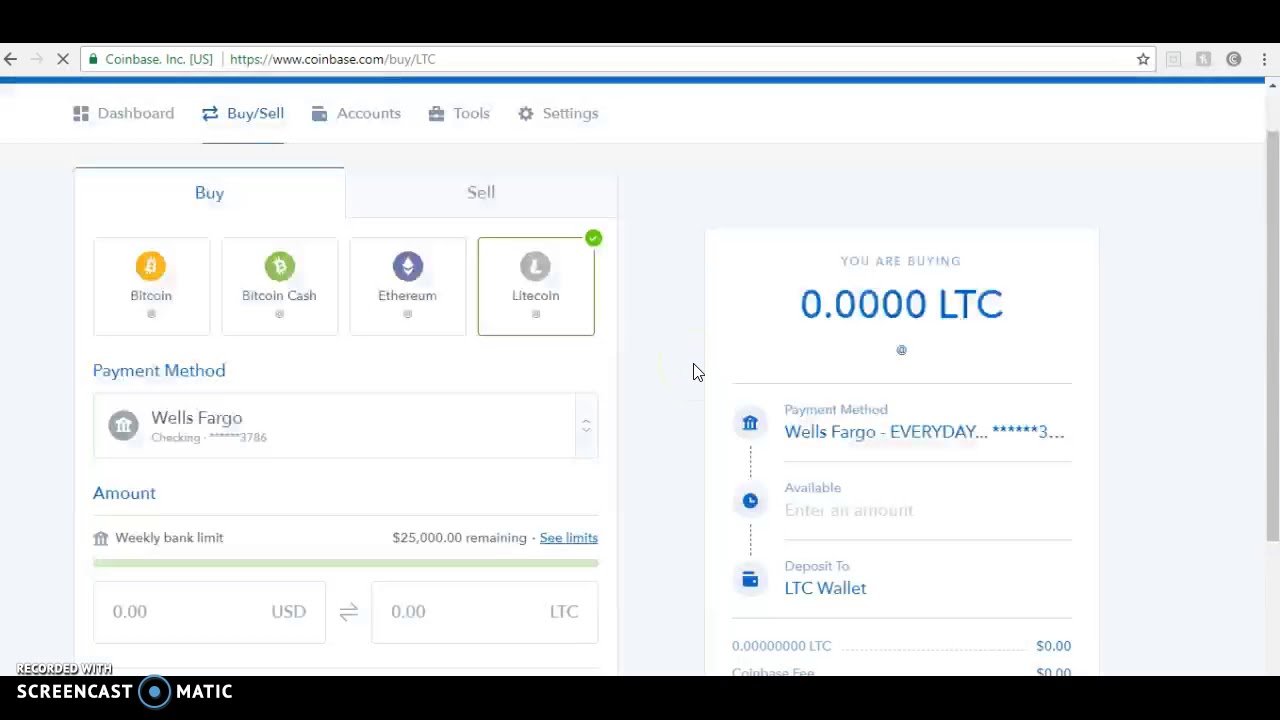
Task: Click Wells Fargo EVERYDAY summary link
Action: [924, 432]
